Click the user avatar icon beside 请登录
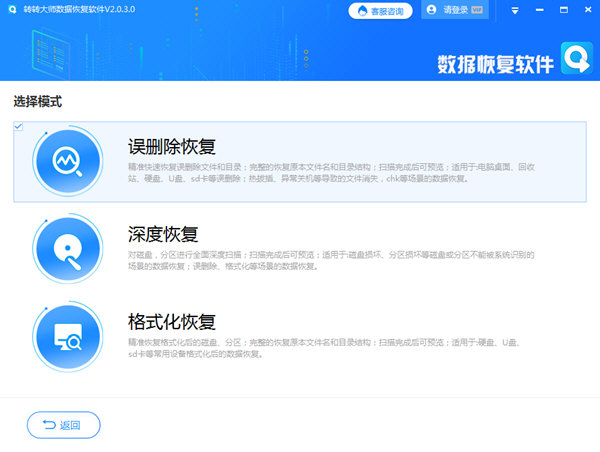The height and width of the screenshot is (452, 600). tap(430, 10)
